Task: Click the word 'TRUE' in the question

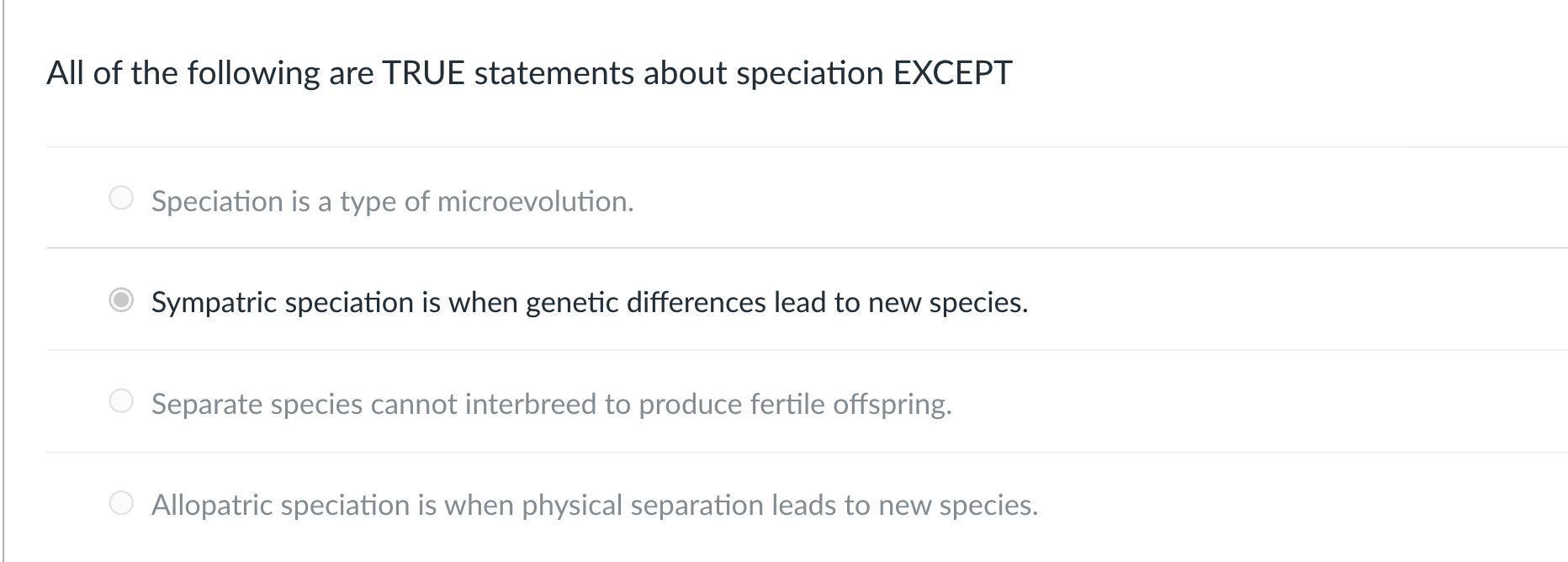Action: pos(423,73)
